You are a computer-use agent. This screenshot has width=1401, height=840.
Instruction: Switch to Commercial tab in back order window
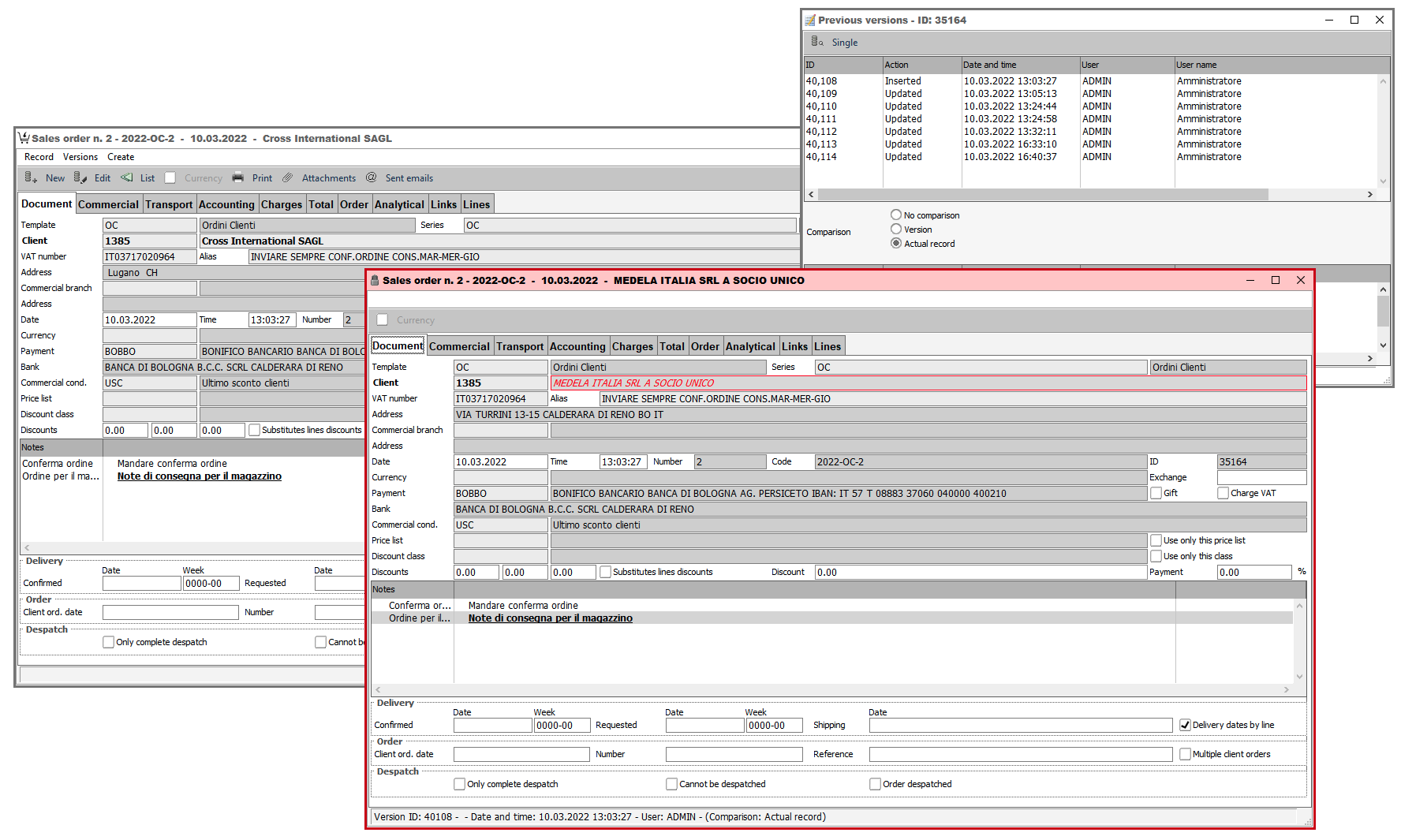[108, 204]
